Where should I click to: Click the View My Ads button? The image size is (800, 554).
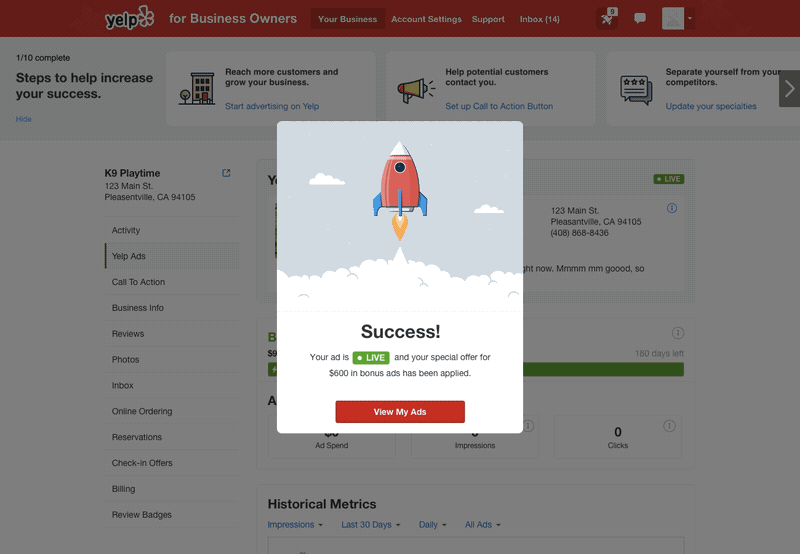point(400,412)
